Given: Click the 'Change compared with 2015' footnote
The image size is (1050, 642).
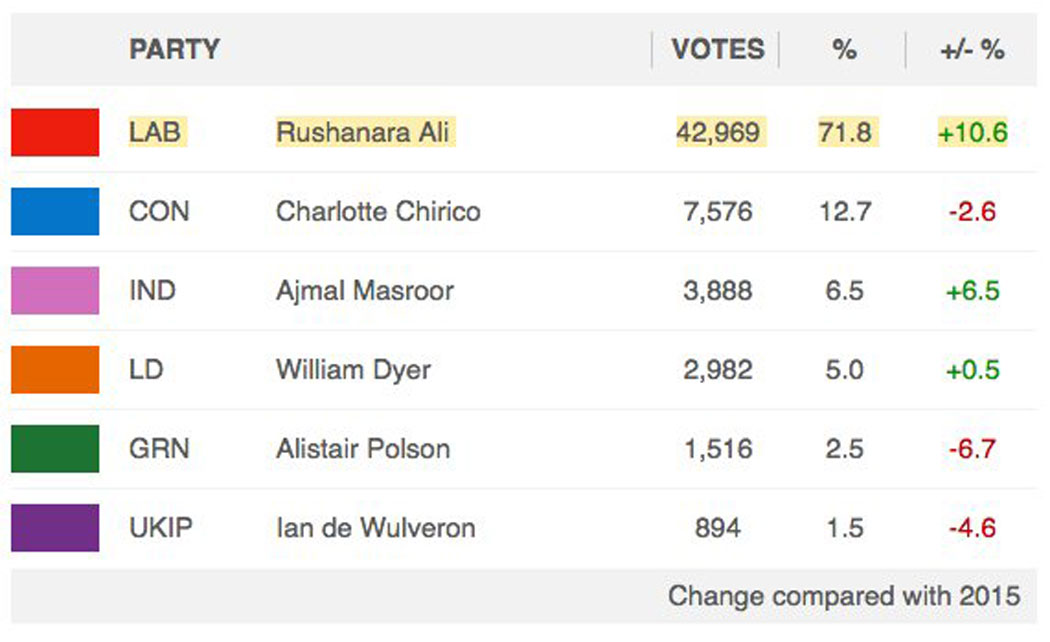Looking at the screenshot, I should coord(844,596).
